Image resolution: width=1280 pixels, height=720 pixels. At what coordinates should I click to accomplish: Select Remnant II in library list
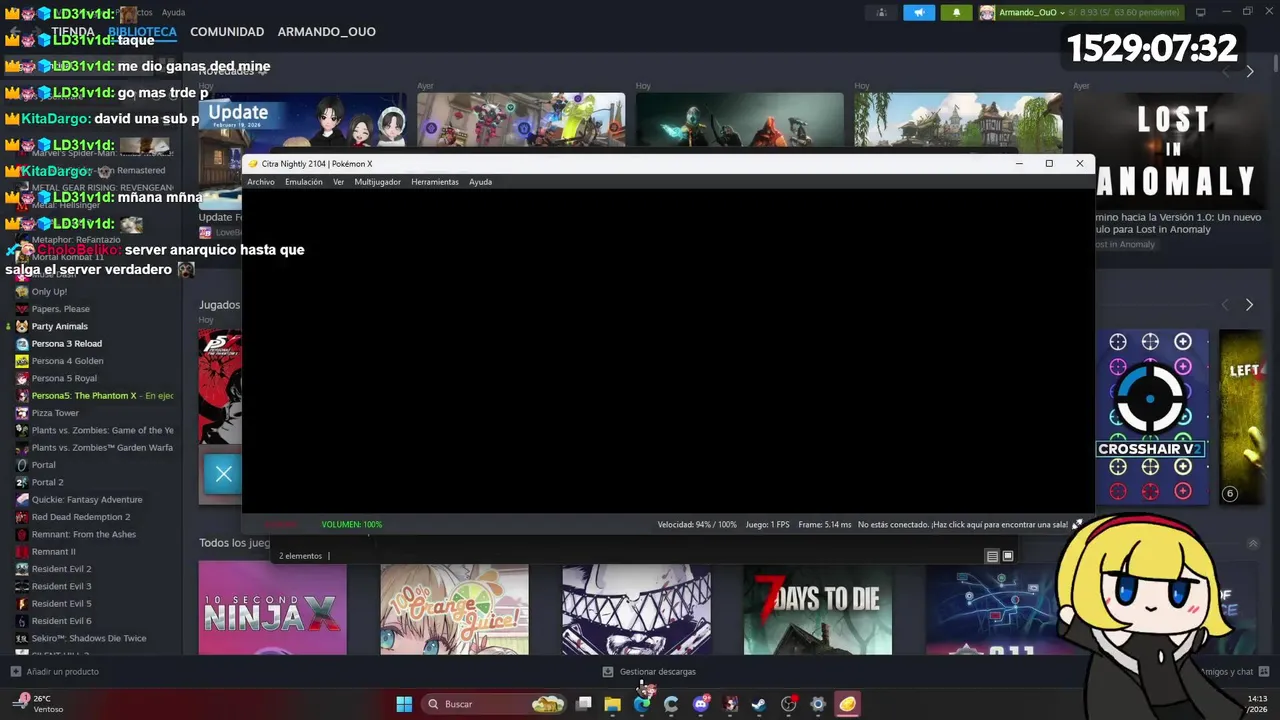click(53, 552)
